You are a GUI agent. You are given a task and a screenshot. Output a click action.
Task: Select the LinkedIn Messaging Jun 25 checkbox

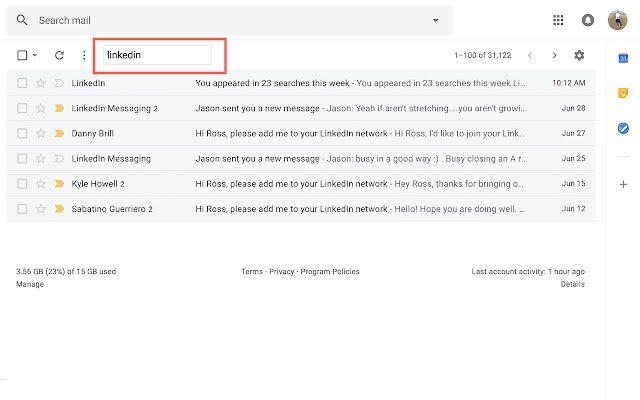[x=22, y=158]
